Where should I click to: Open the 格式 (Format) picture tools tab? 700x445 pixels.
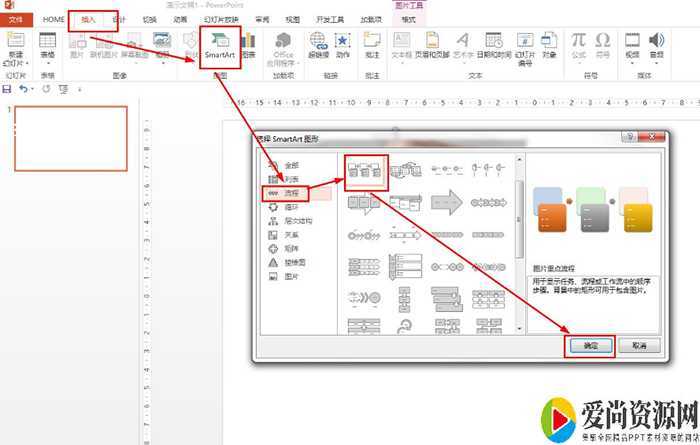click(x=408, y=20)
